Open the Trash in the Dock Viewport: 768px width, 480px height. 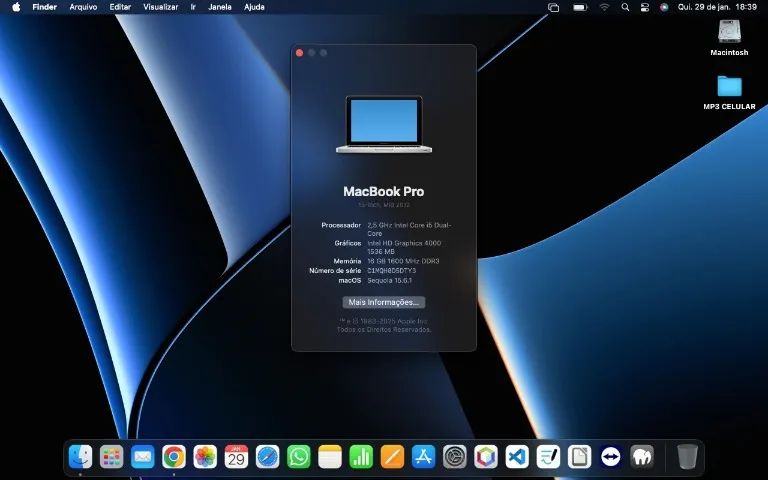click(687, 457)
